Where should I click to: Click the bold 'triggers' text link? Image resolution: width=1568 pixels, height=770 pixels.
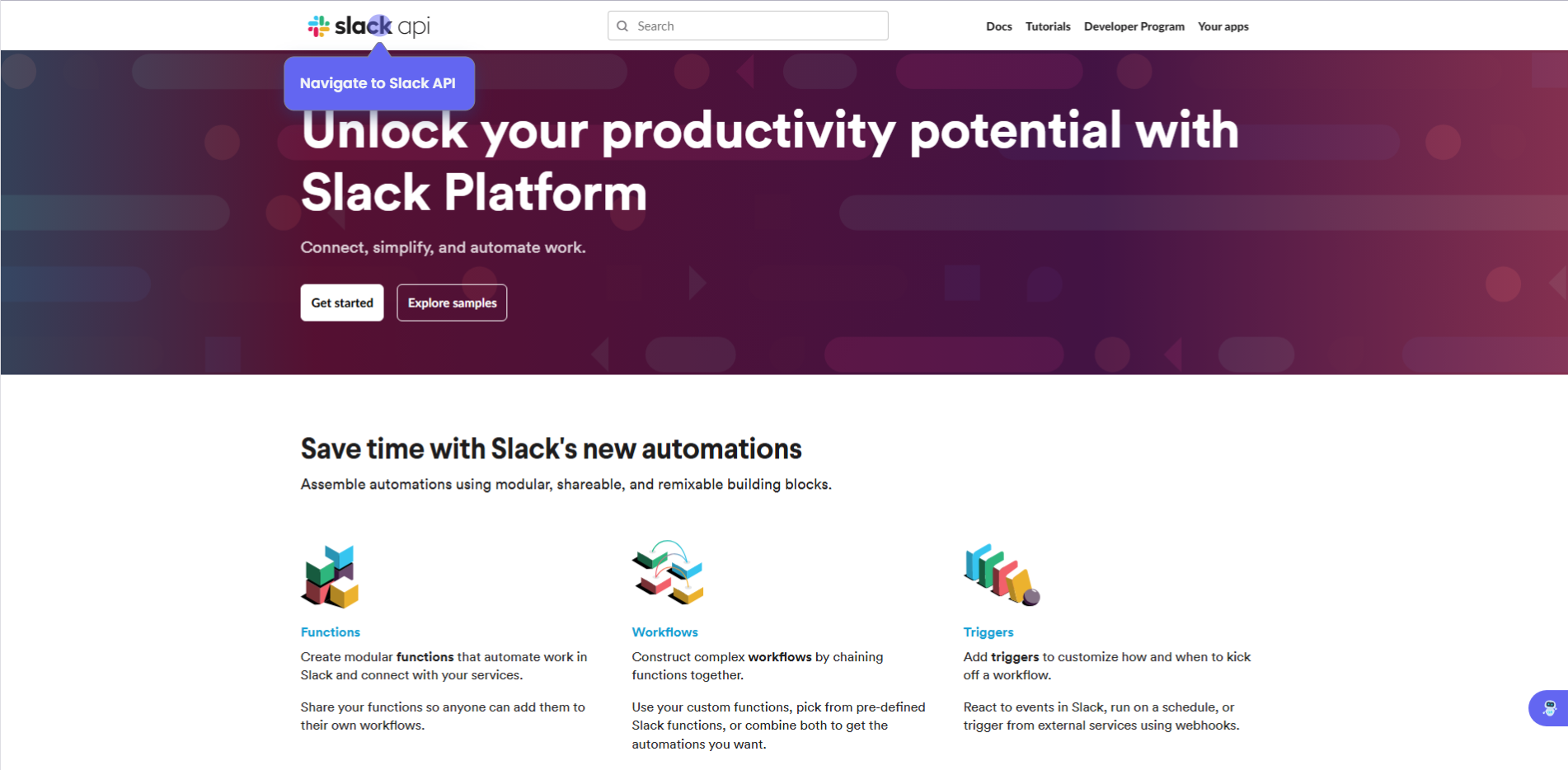[1014, 657]
